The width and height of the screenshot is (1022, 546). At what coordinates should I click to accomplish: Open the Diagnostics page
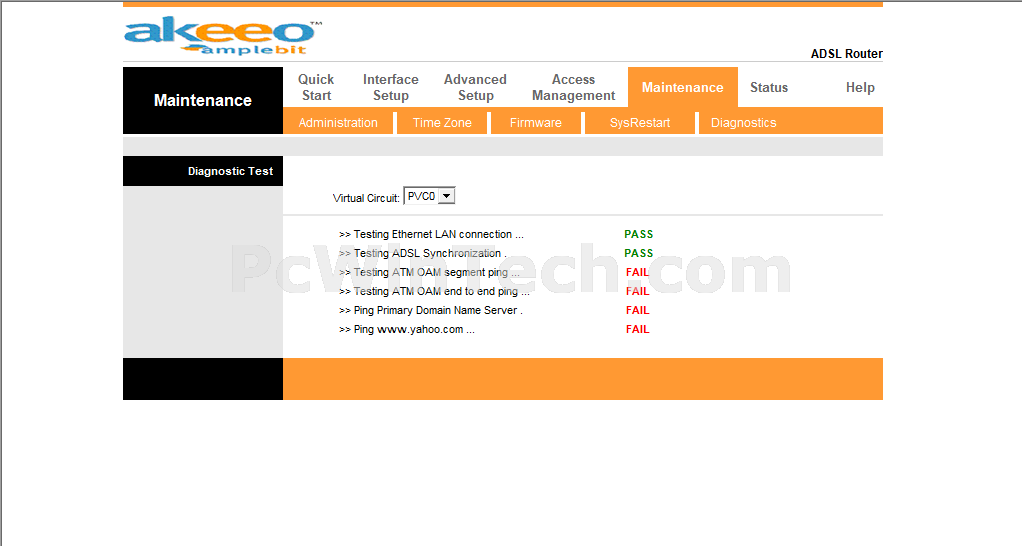click(x=744, y=122)
